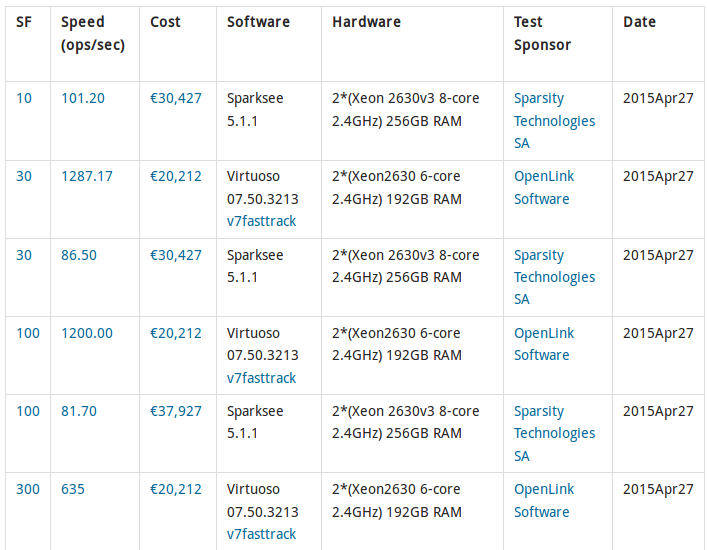Open v7fasttrack link in the 635 row
The height and width of the screenshot is (550, 707).
point(262,534)
